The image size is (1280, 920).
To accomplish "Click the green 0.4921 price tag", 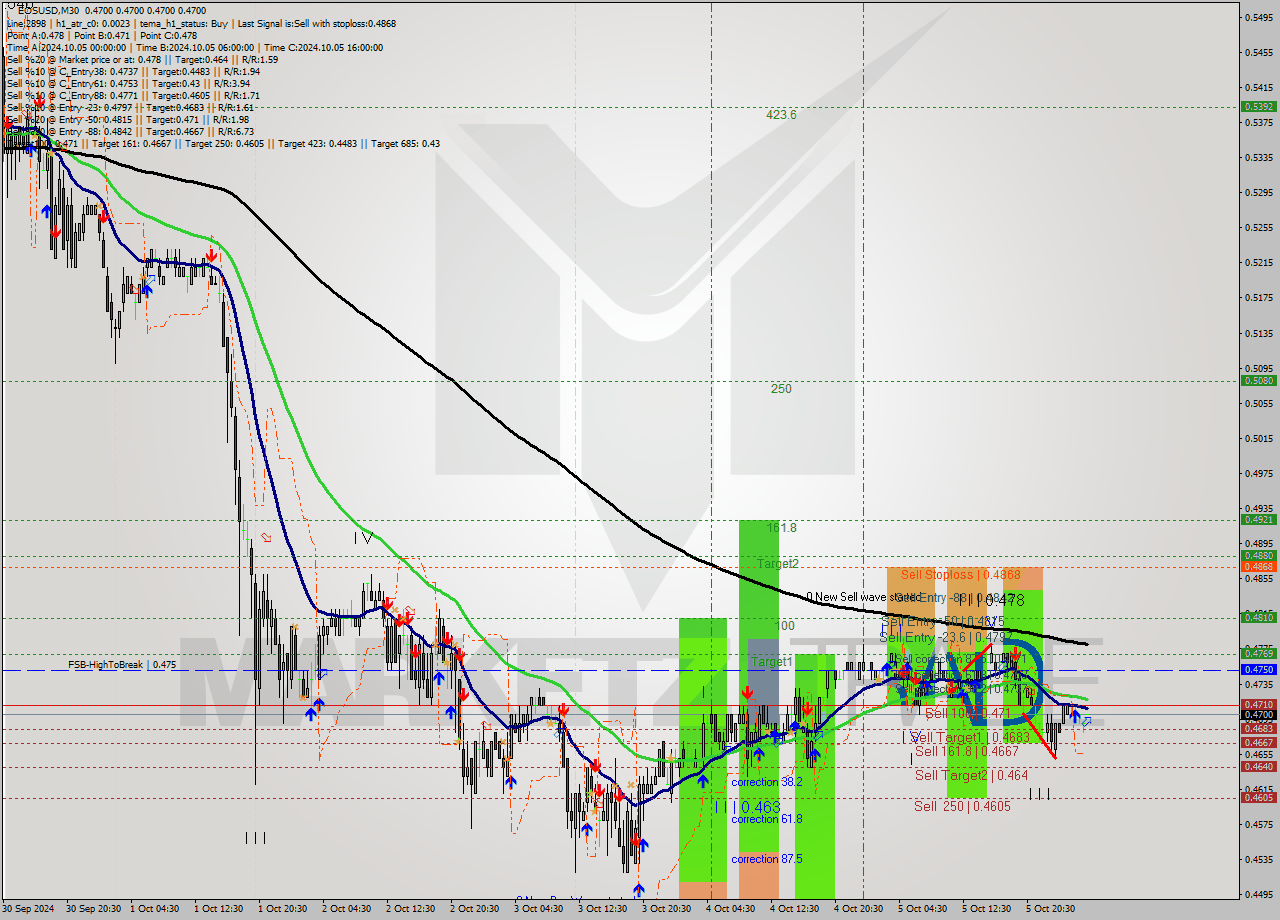I will [x=1258, y=519].
